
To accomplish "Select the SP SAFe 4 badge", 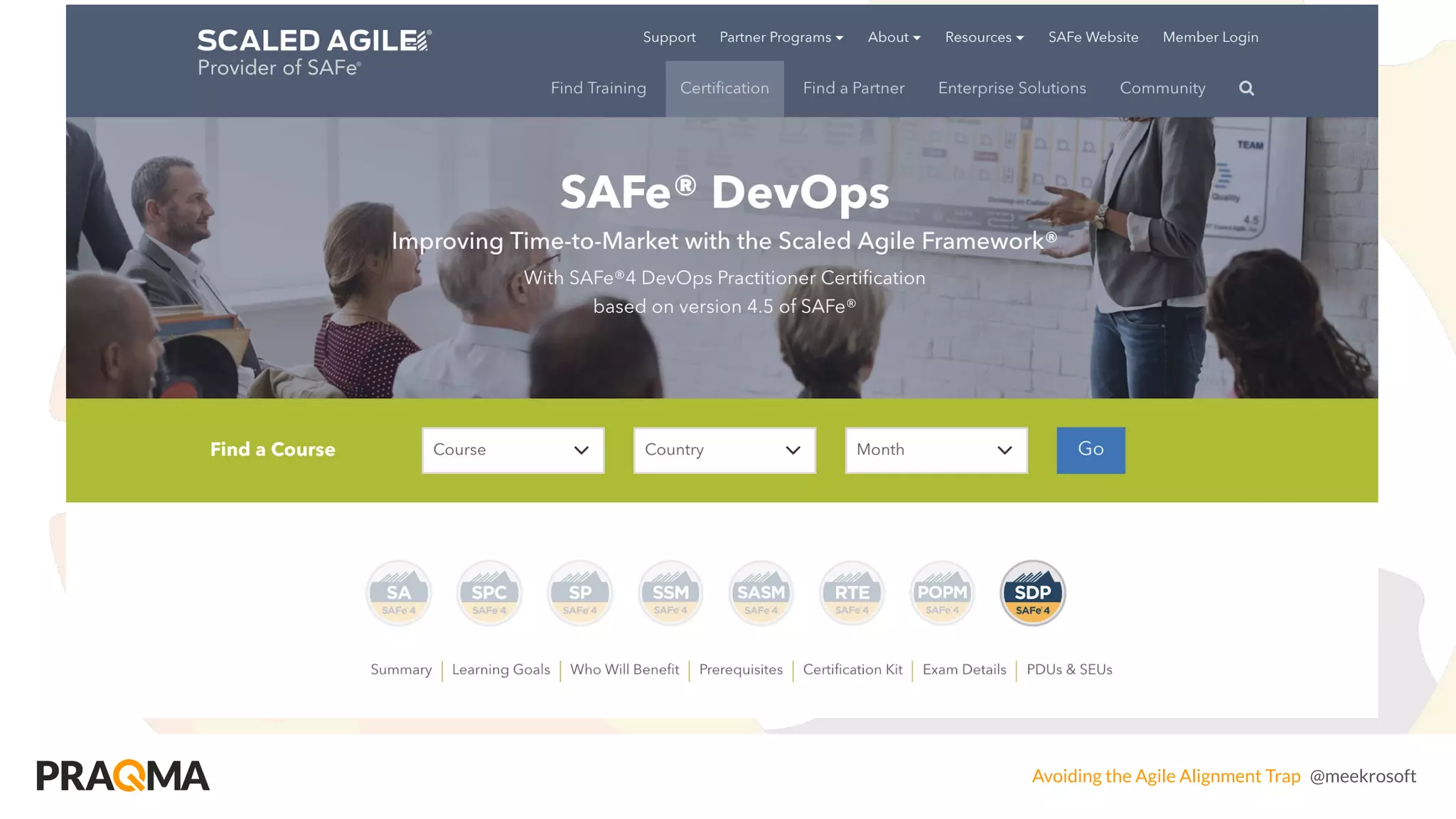I will tap(580, 593).
